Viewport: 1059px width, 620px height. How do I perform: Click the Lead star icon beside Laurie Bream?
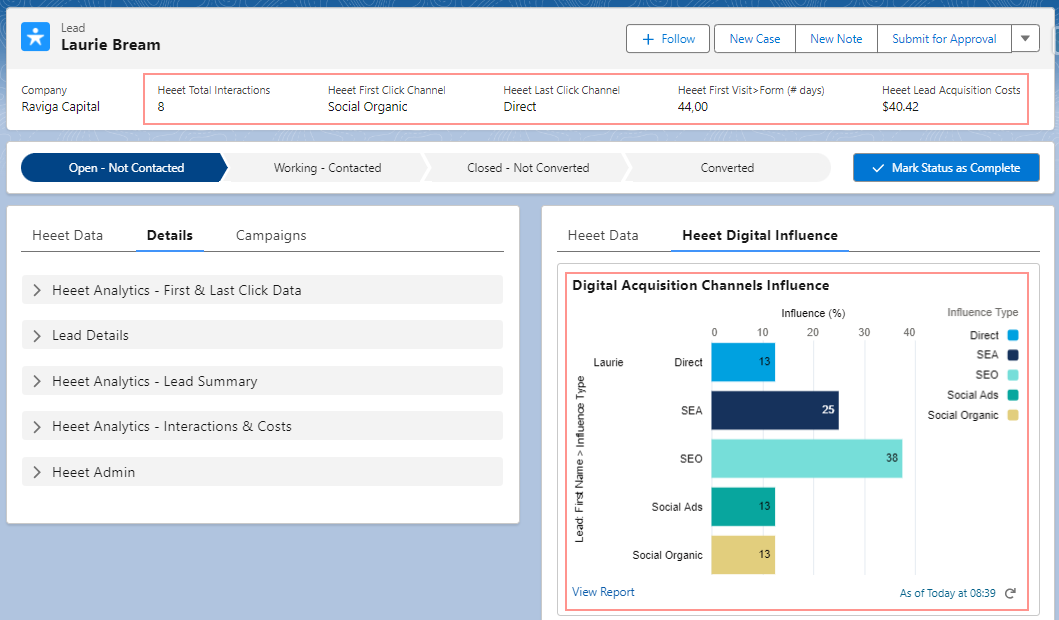click(x=36, y=37)
